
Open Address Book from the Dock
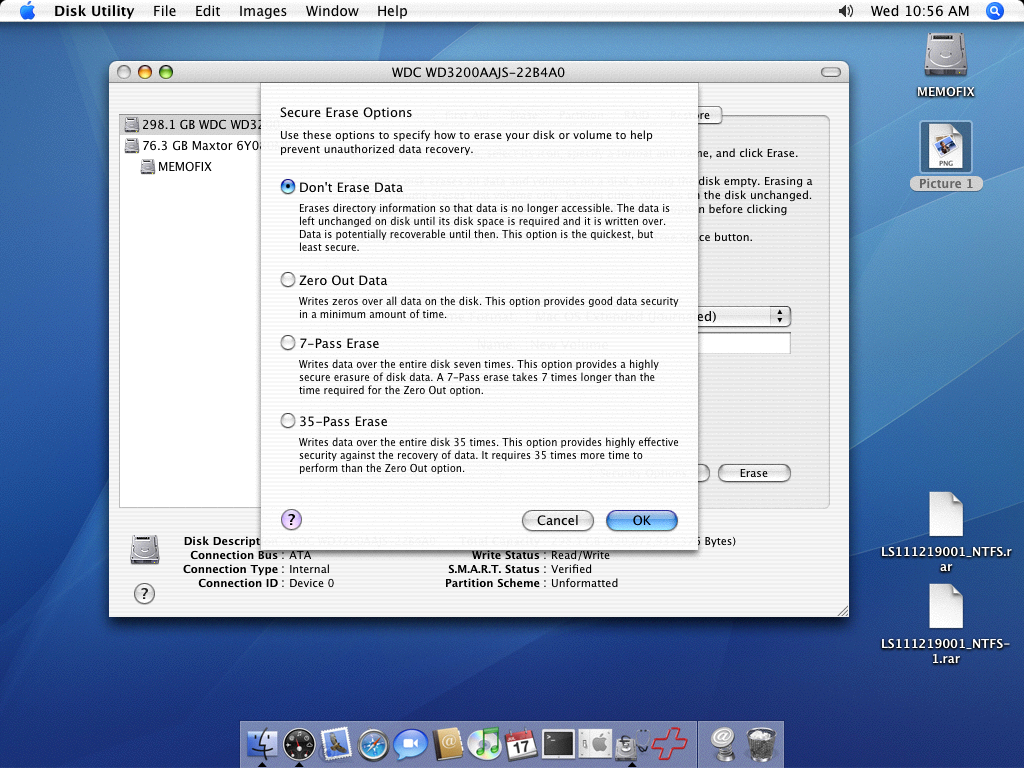pos(448,744)
